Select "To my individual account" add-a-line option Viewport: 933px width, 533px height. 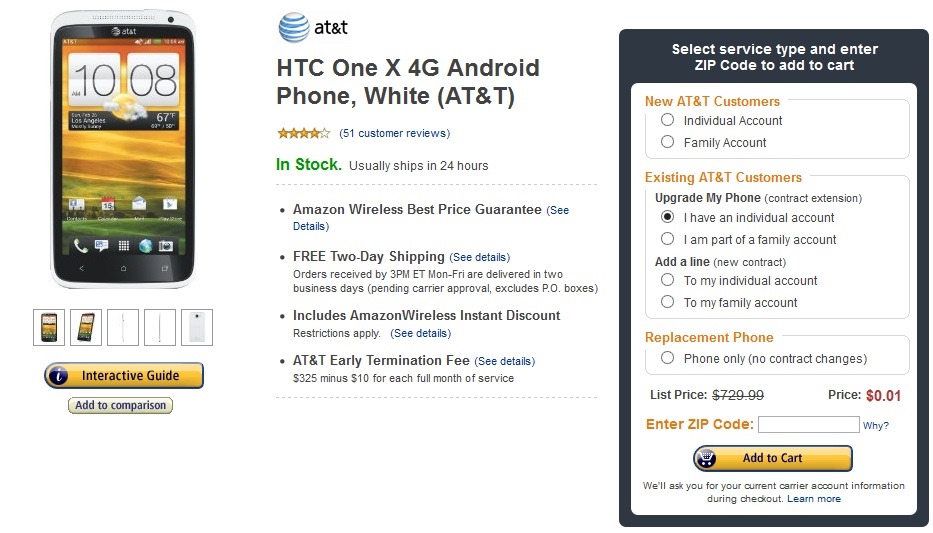[667, 280]
